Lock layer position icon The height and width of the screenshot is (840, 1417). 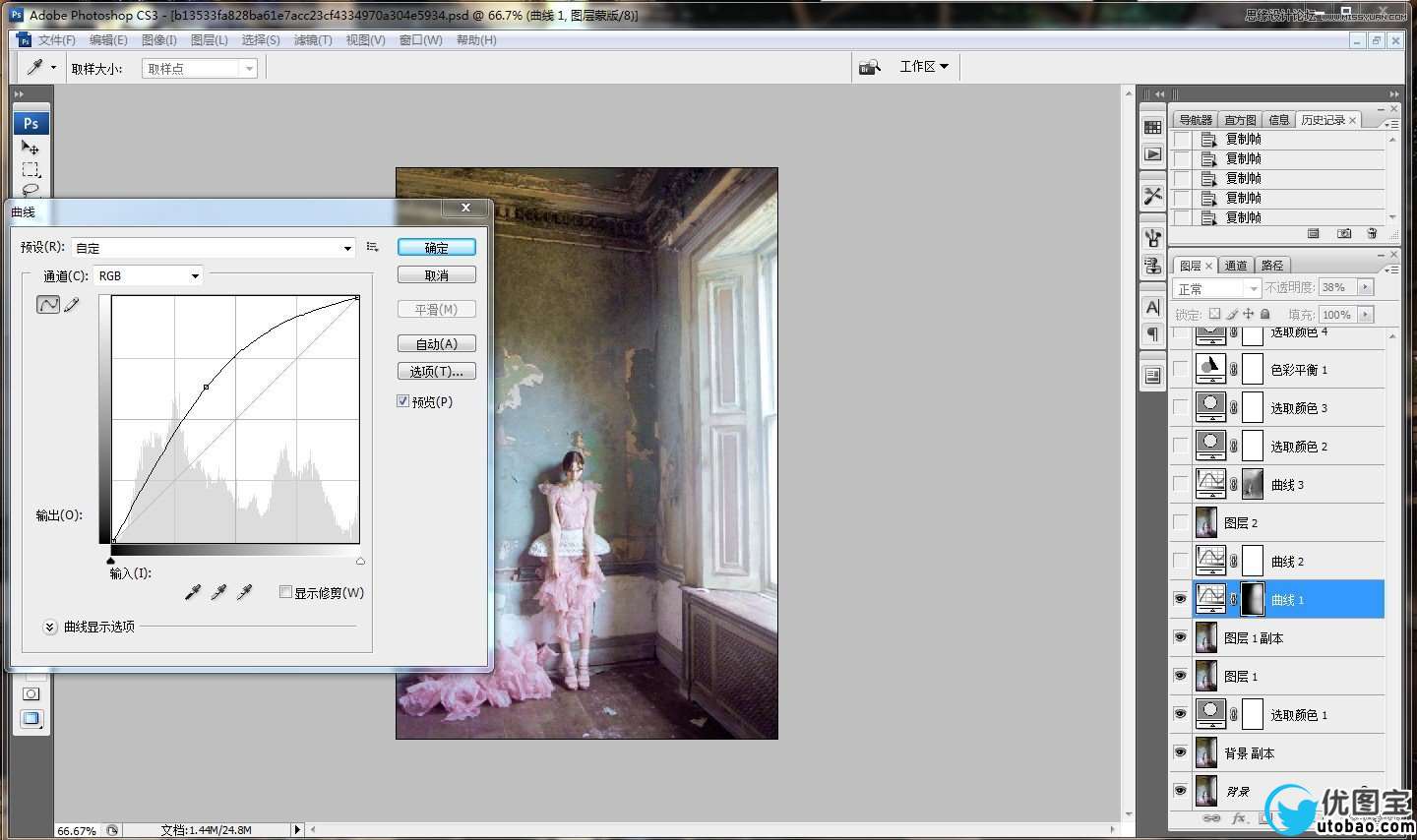pyautogui.click(x=1249, y=314)
